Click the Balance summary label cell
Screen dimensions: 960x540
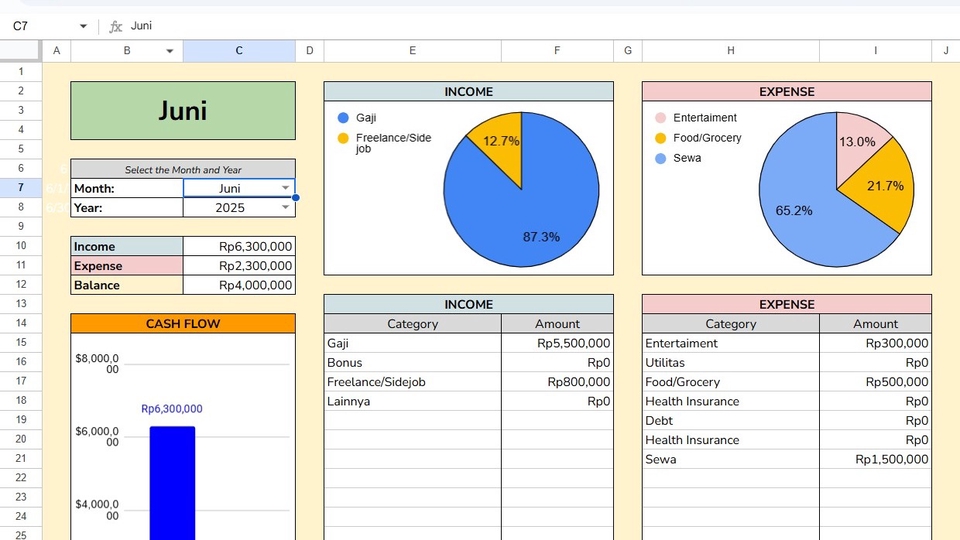(127, 285)
